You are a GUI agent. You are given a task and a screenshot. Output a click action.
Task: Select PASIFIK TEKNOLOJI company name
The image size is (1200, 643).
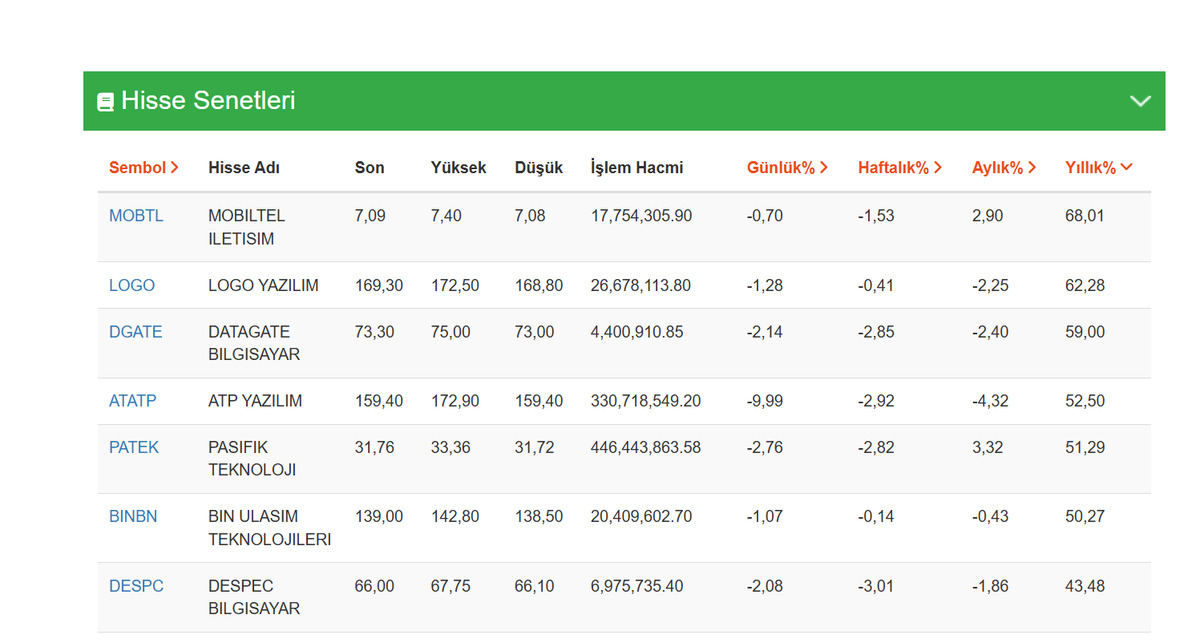pyautogui.click(x=252, y=459)
